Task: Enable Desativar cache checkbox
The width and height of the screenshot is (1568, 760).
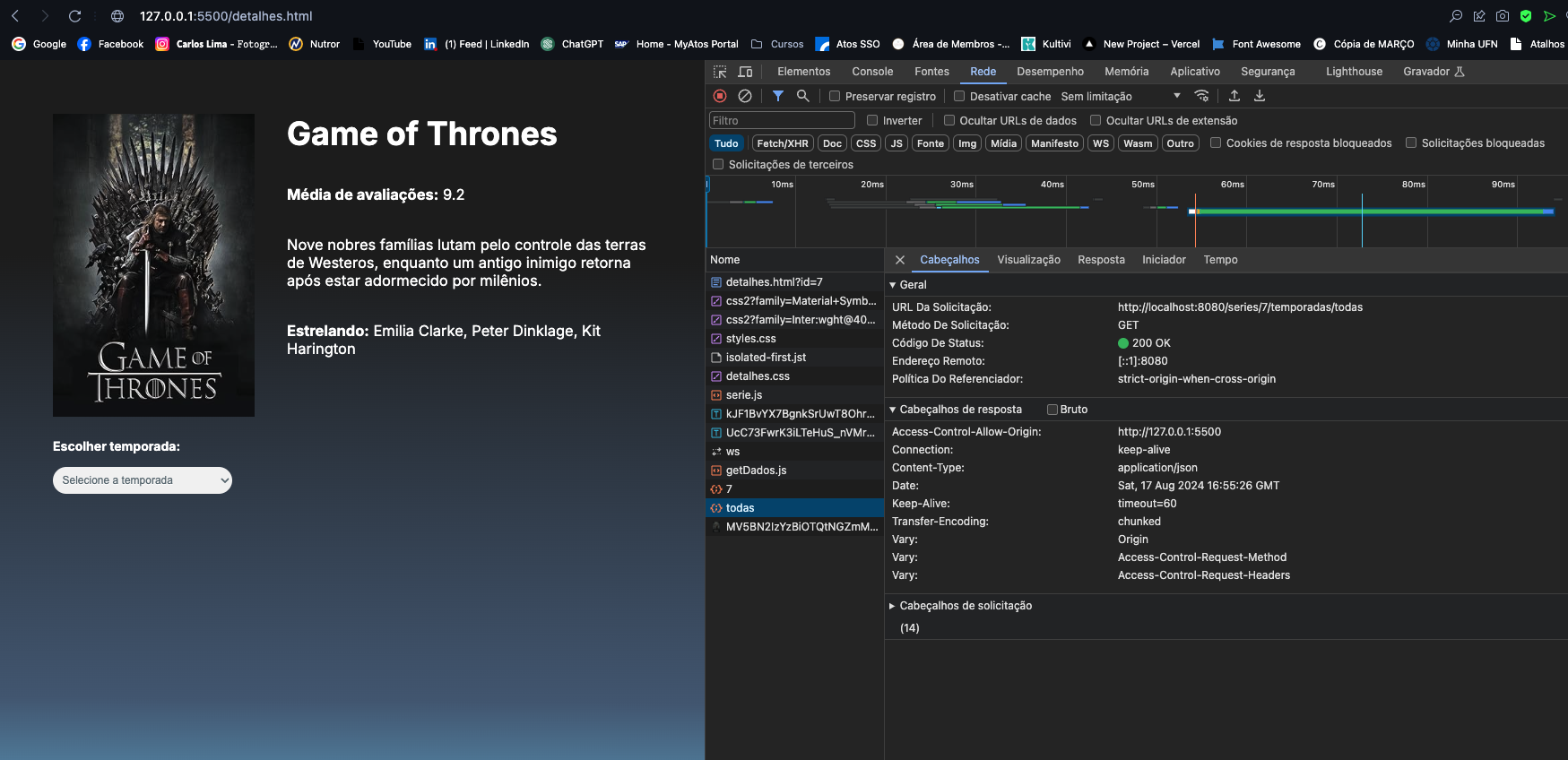Action: point(959,96)
